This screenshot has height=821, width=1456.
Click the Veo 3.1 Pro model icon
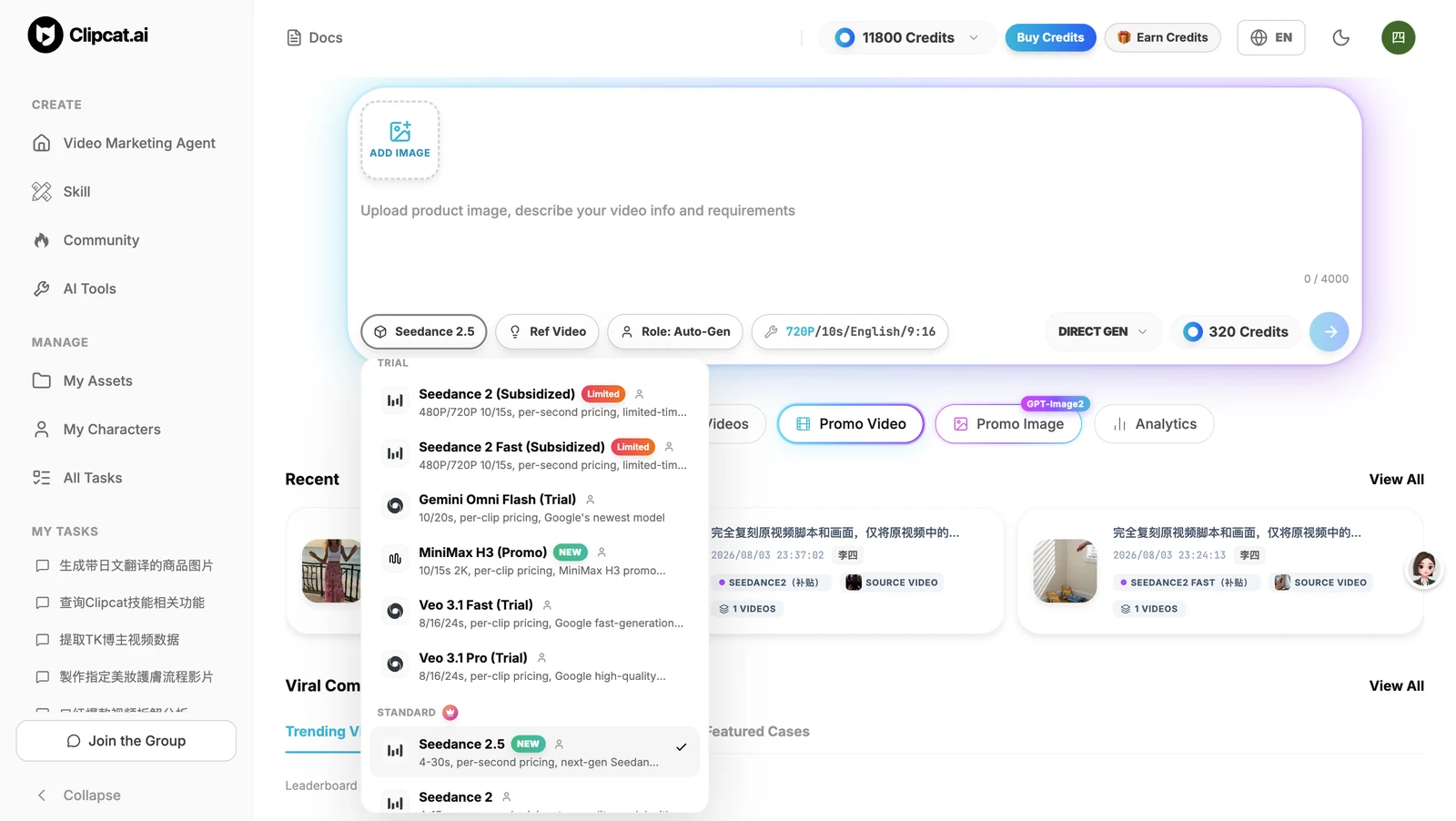(x=395, y=664)
